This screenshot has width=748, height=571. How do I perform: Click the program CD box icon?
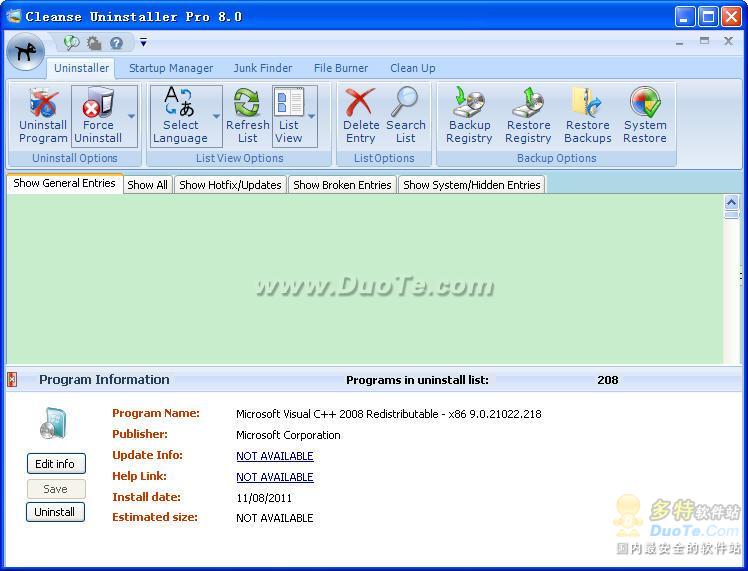53,423
